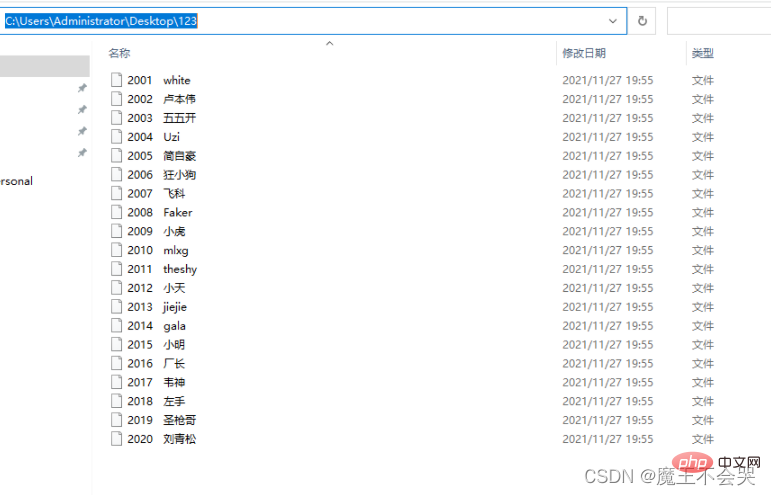
Task: Click the file icon of 2008 Faker
Action: (x=117, y=212)
